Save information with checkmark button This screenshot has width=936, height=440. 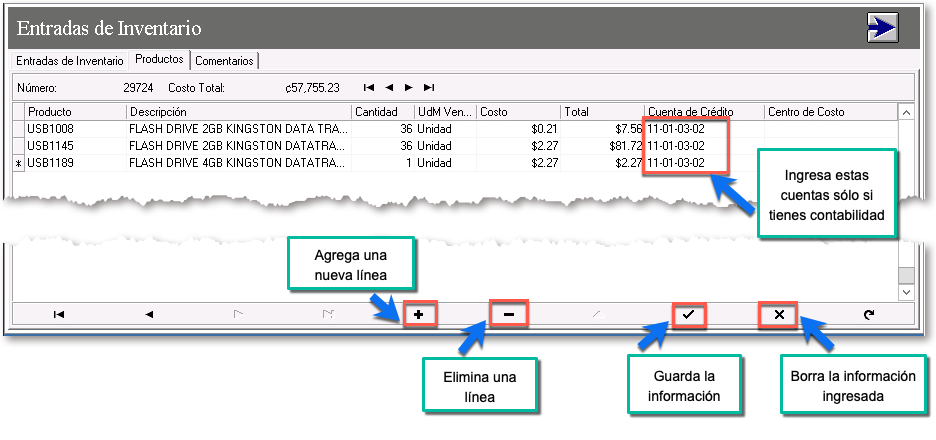689,315
